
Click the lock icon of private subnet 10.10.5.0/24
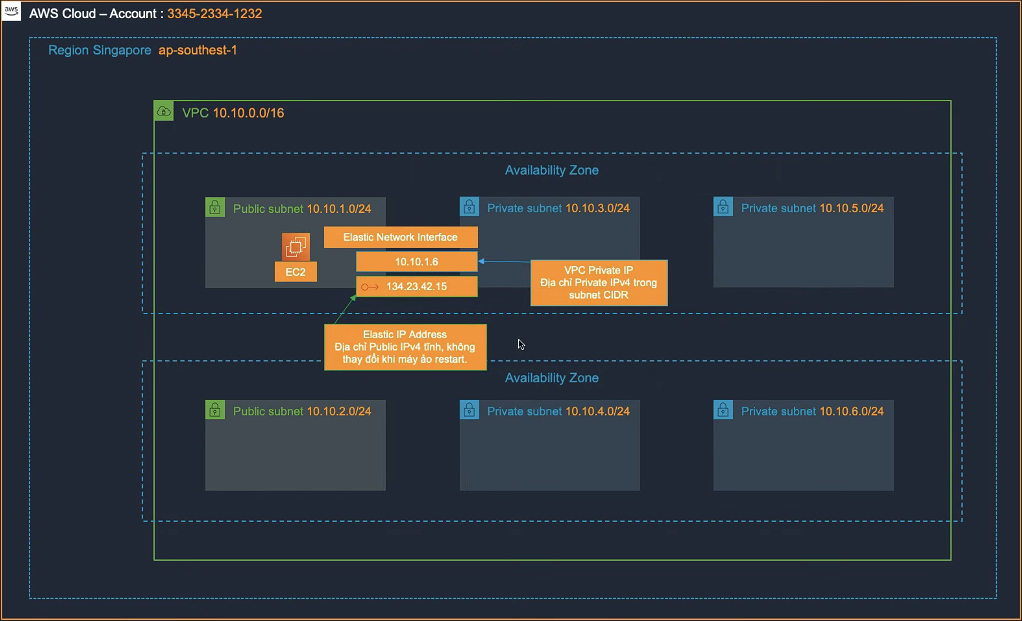tap(723, 207)
